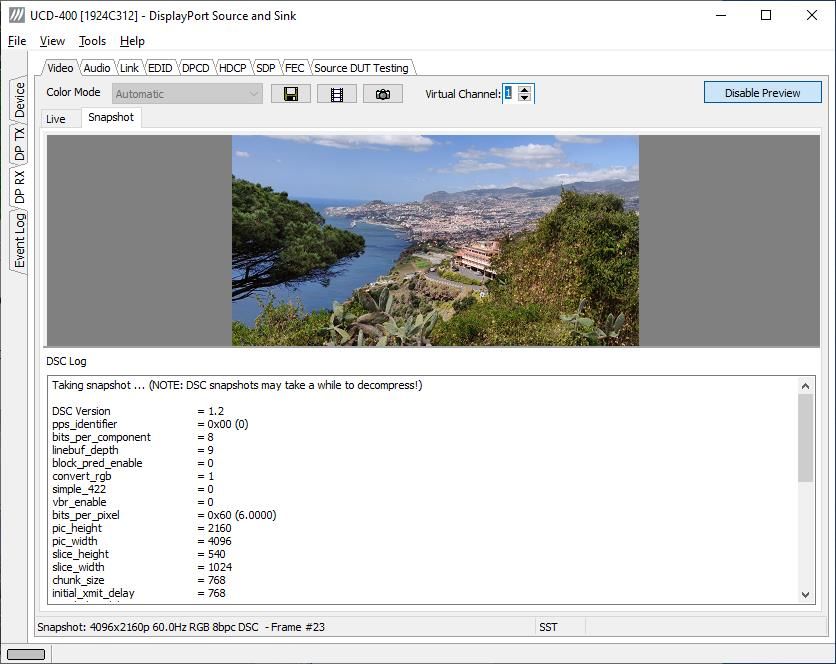
Task: Click the 'linebuf_depth' log line
Action: (133, 450)
